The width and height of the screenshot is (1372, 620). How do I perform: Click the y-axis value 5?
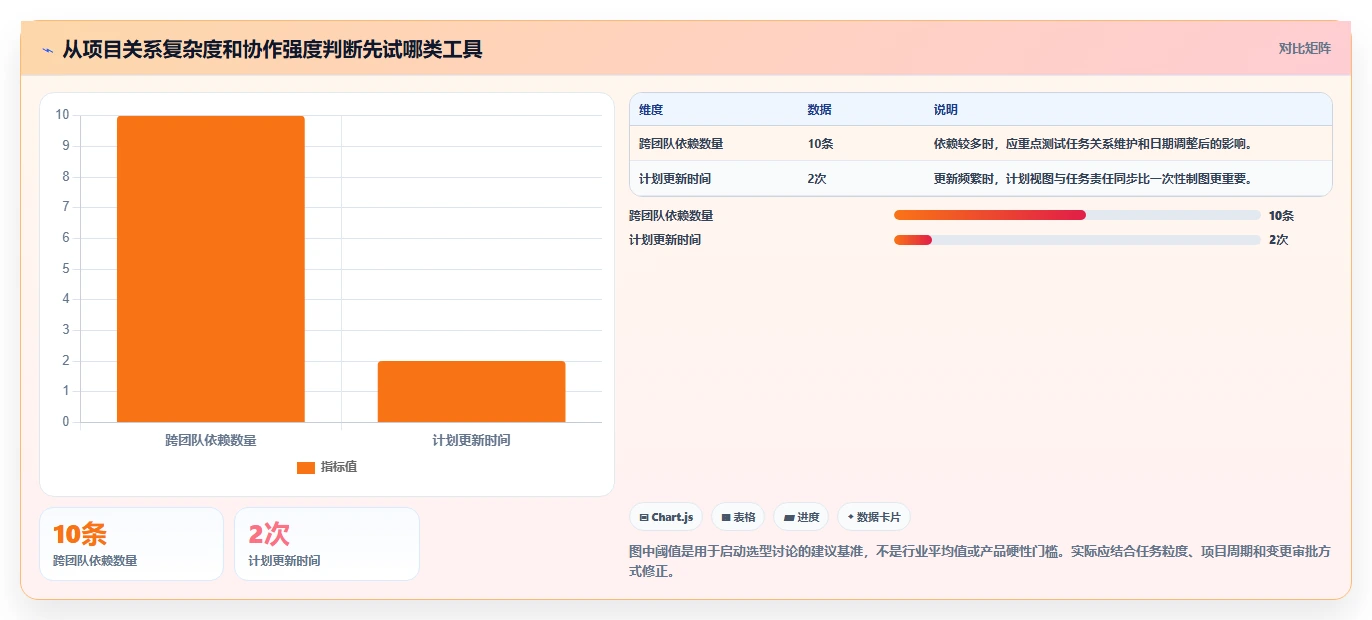pyautogui.click(x=66, y=268)
